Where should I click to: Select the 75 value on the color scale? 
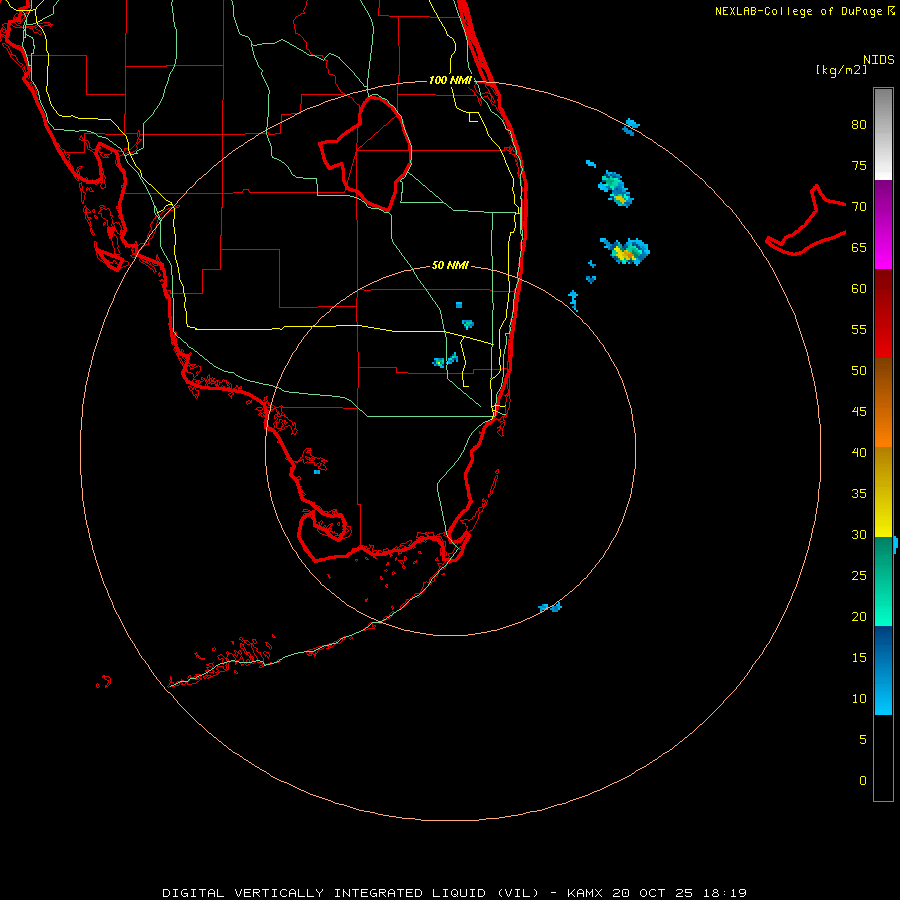[859, 165]
